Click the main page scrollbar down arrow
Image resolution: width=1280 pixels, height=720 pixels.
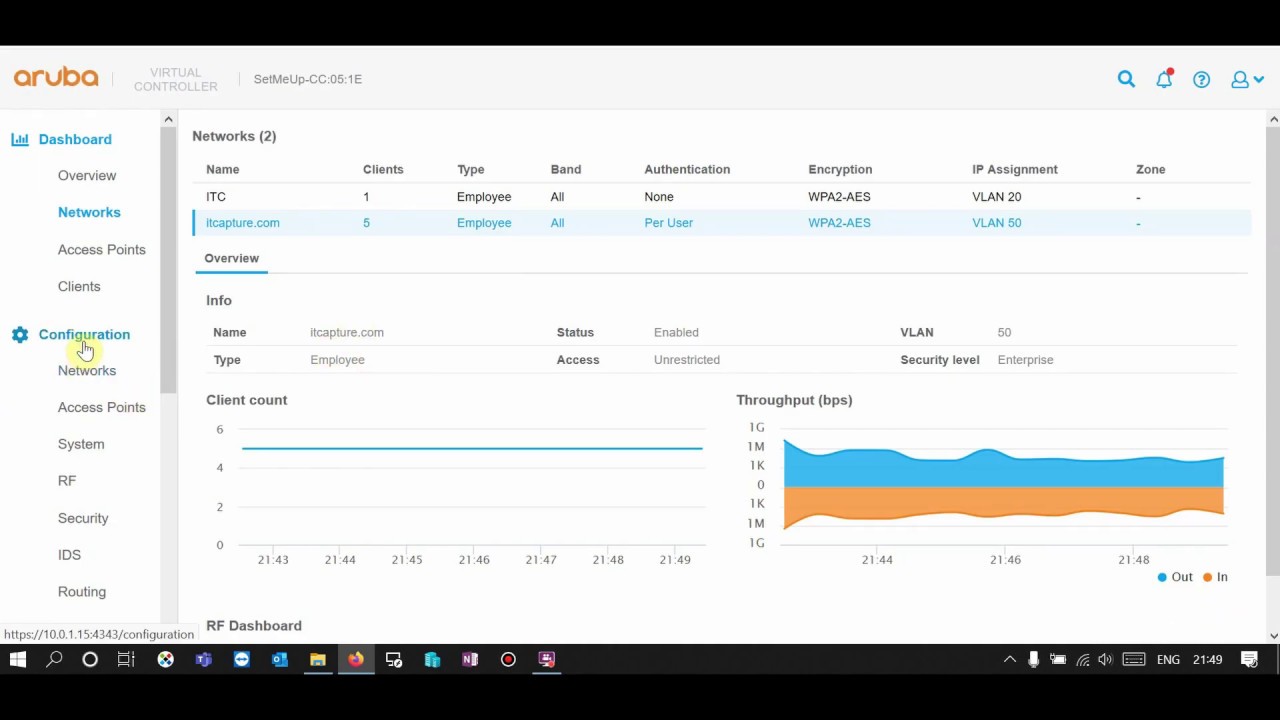tap(1273, 635)
